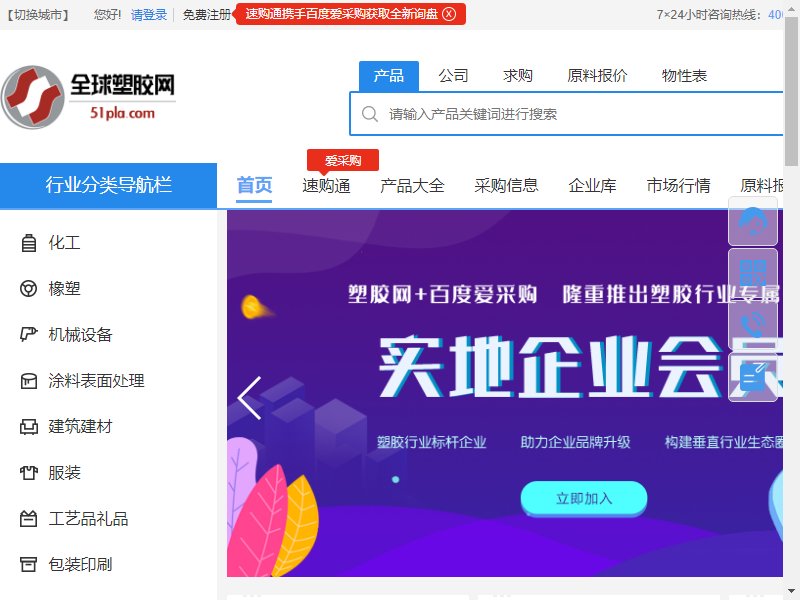Screen dimensions: 800x600
Task: Click the 工艺品礼品 gift icon
Action: (x=29, y=519)
